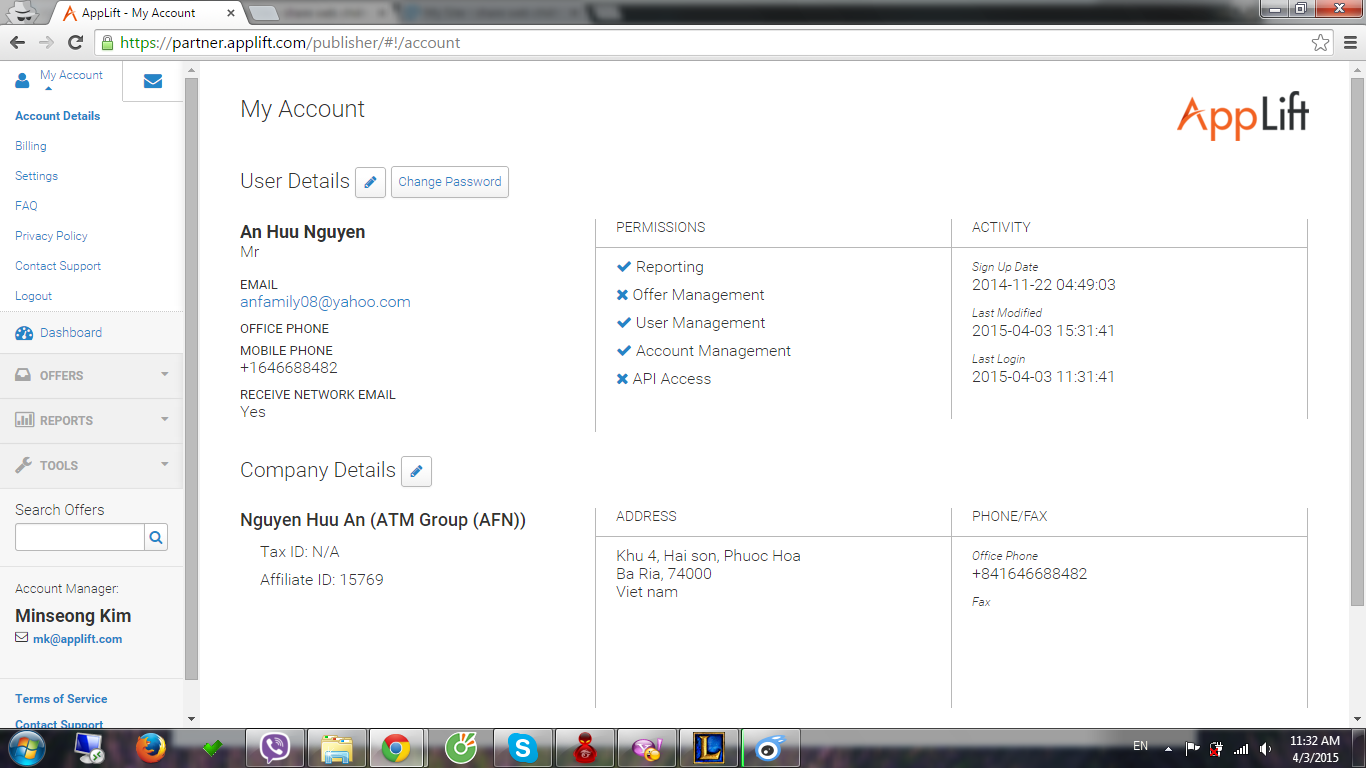Open File Explorer from the taskbar
Screen dimensions: 1366x768
(337, 748)
